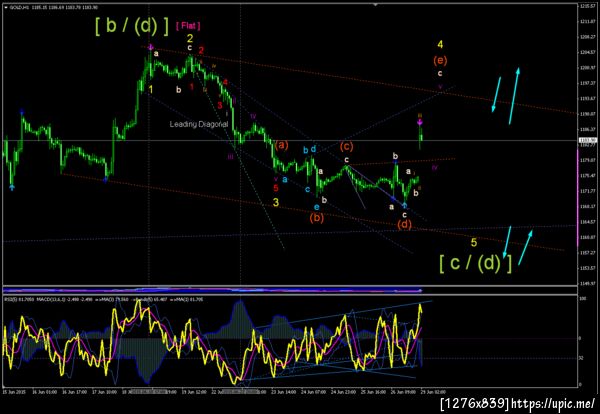600x414 pixels.
Task: Select the blue 'e' wave label above (b)
Action: [x=316, y=207]
